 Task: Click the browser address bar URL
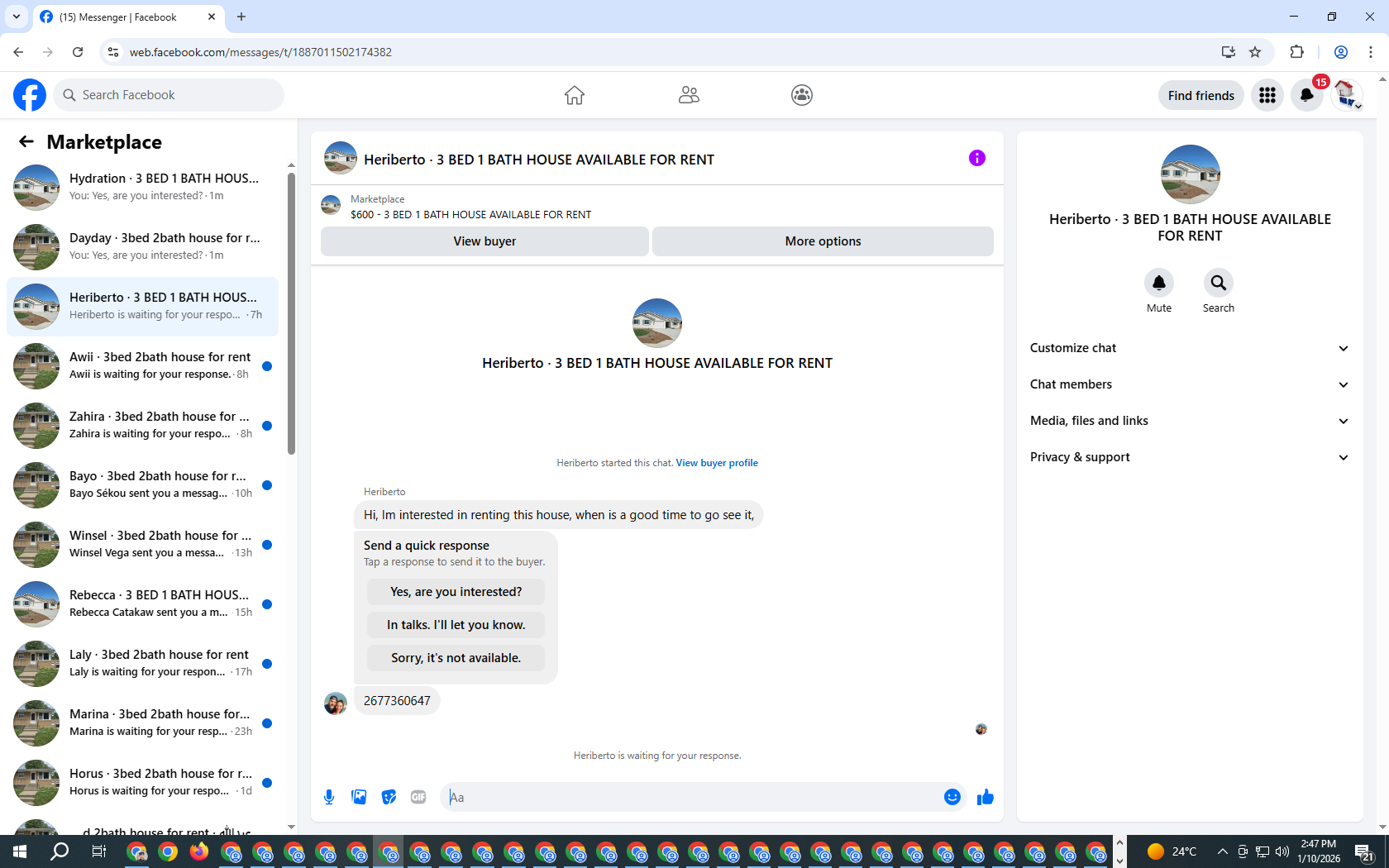point(260,52)
